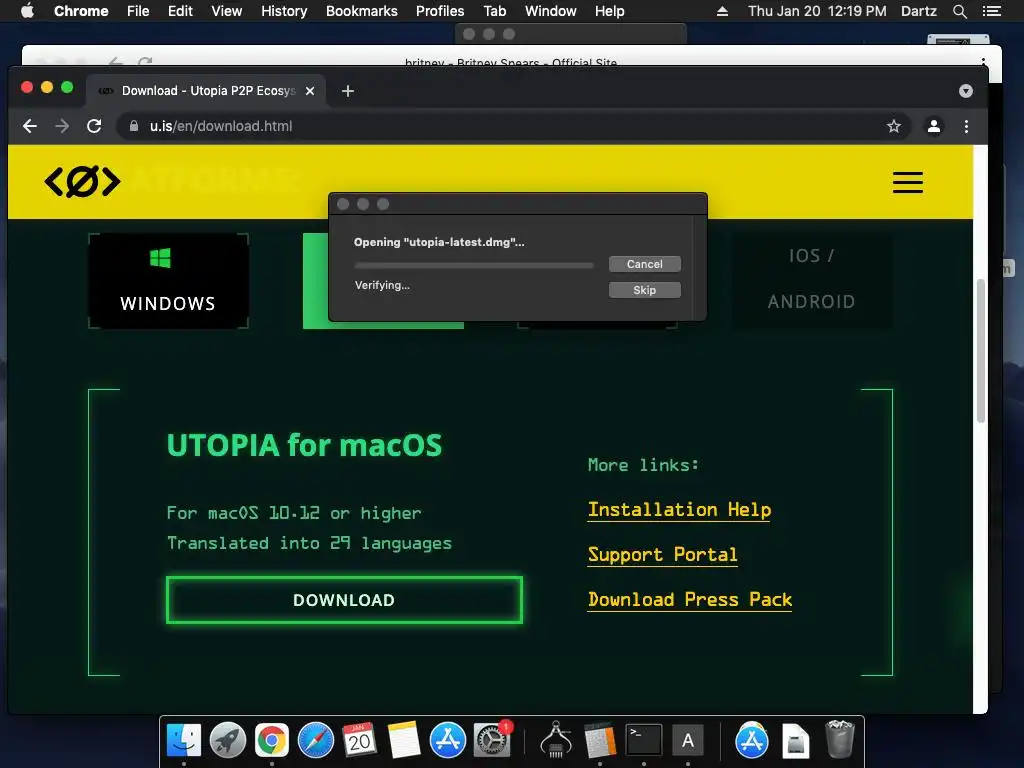Open the Support Portal link
Screen dimensions: 1024x768
662,554
